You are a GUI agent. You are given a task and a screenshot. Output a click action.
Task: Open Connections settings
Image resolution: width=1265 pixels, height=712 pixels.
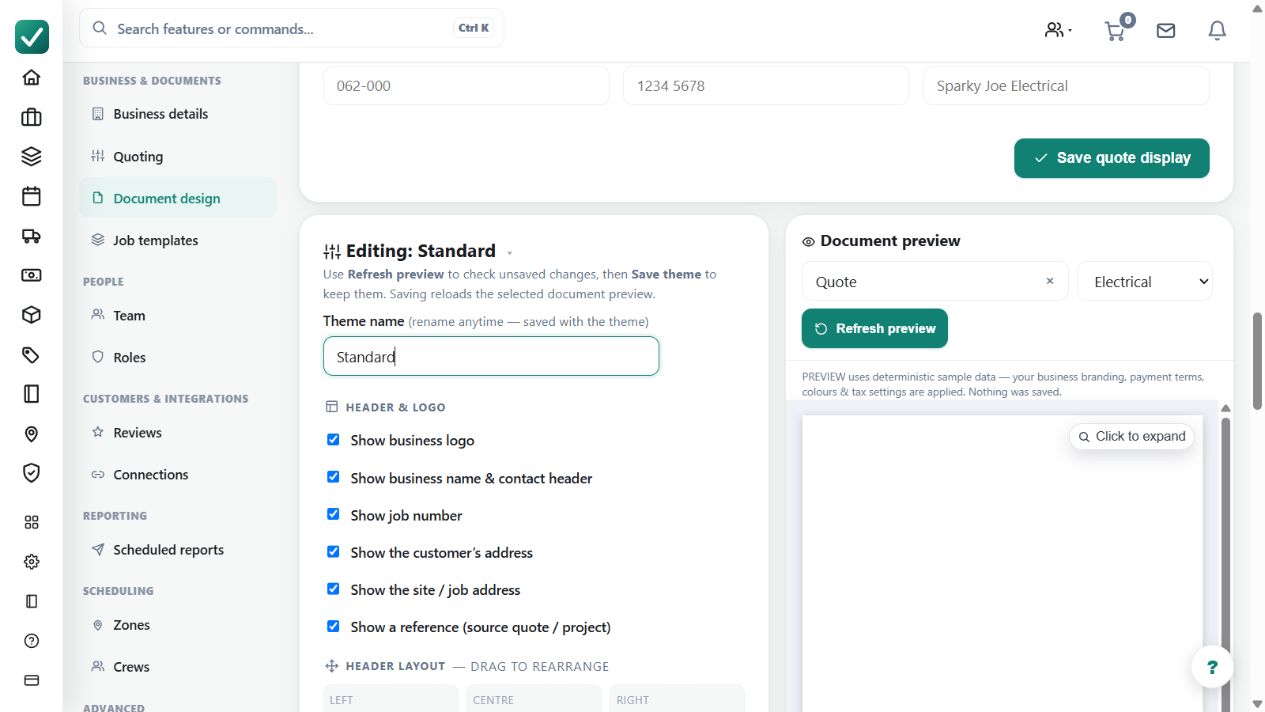(178, 474)
